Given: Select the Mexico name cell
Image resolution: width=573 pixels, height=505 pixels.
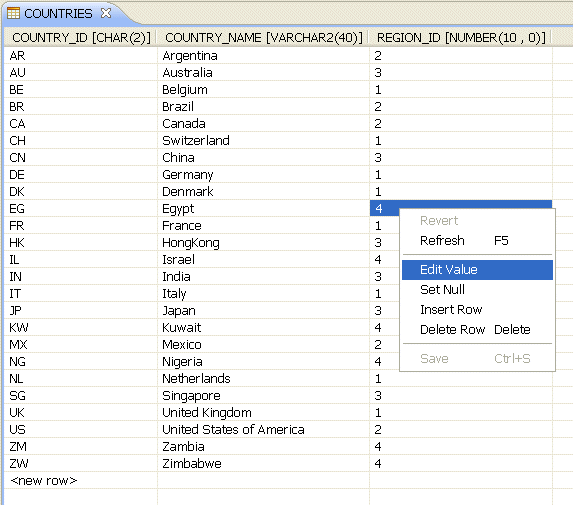Looking at the screenshot, I should [x=263, y=345].
